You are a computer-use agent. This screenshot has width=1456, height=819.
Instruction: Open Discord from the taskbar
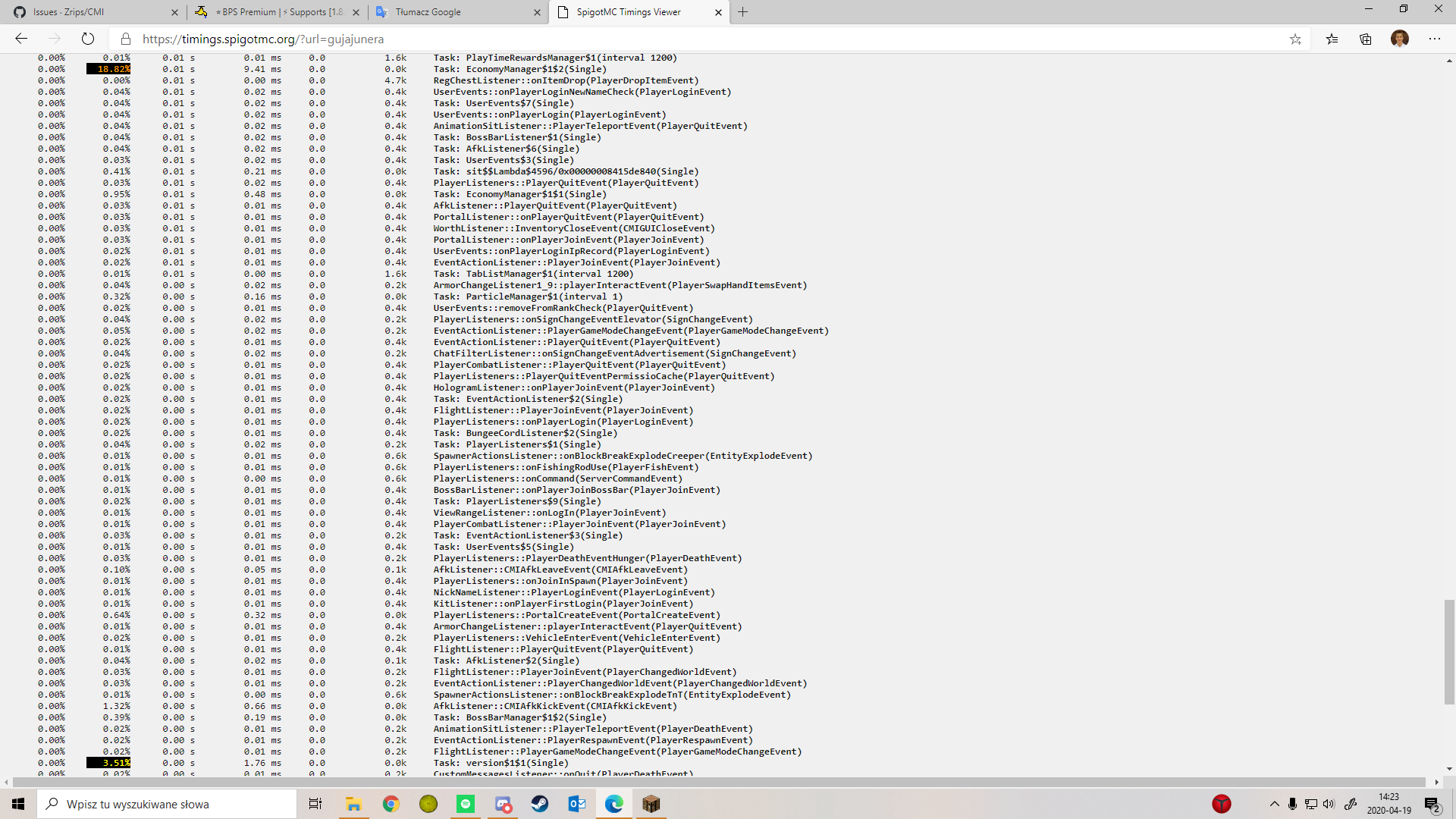click(503, 804)
